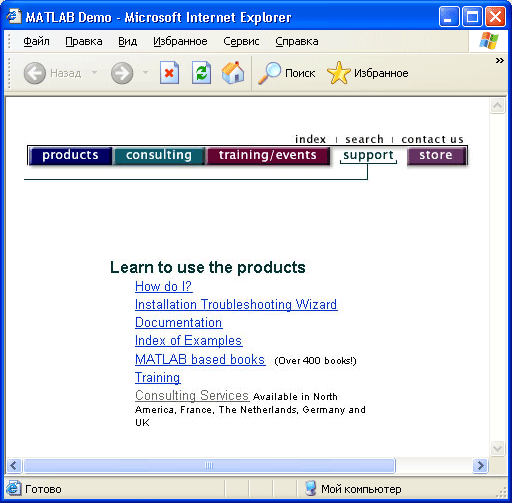The image size is (512, 503).
Task: Click the Back arrow button
Action: click(35, 73)
